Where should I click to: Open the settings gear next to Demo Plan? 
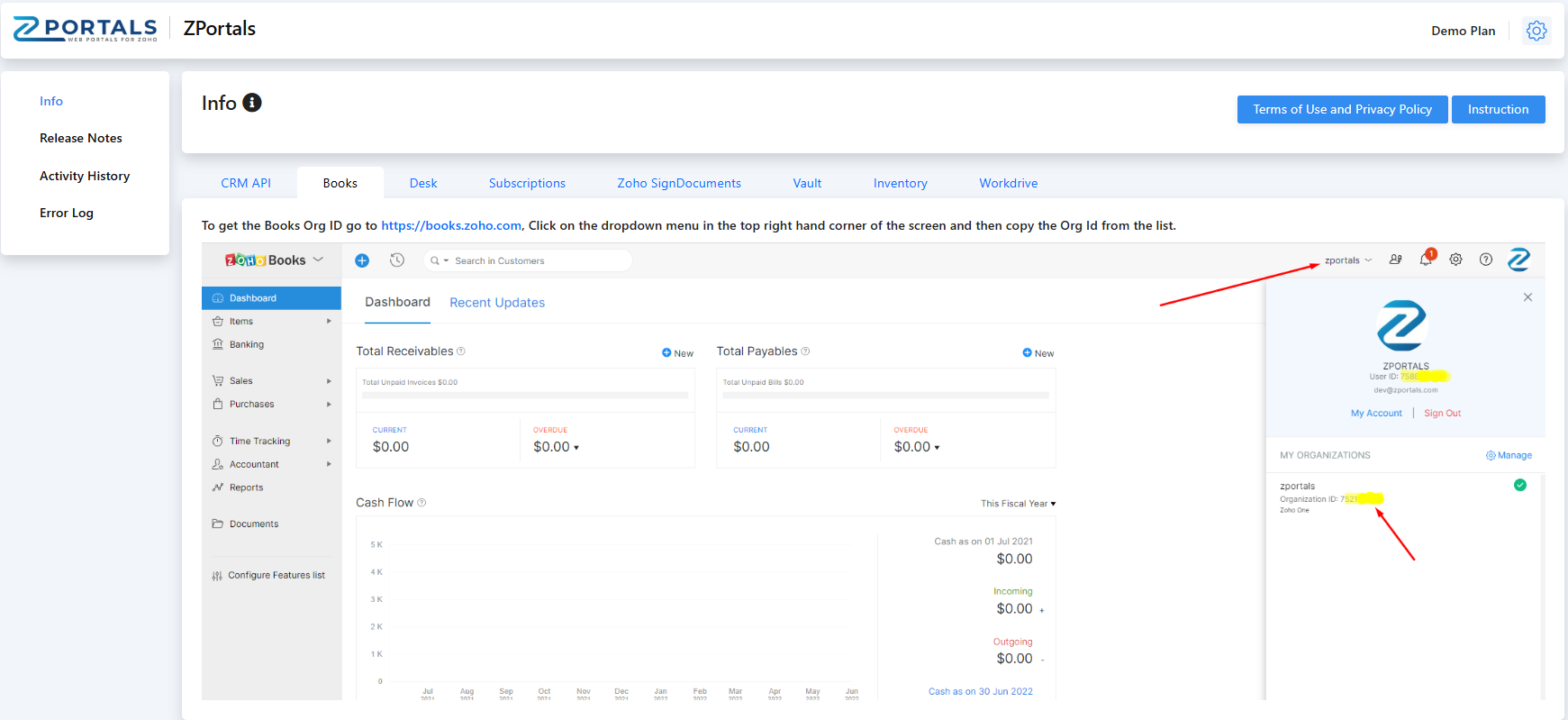coord(1536,31)
